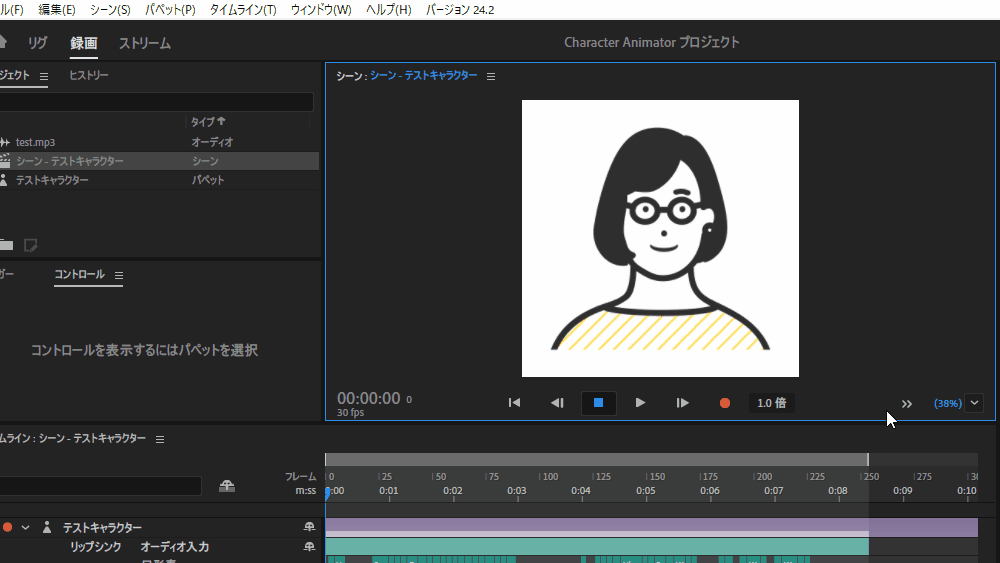
Task: Start recording with the red record button
Action: pos(724,403)
